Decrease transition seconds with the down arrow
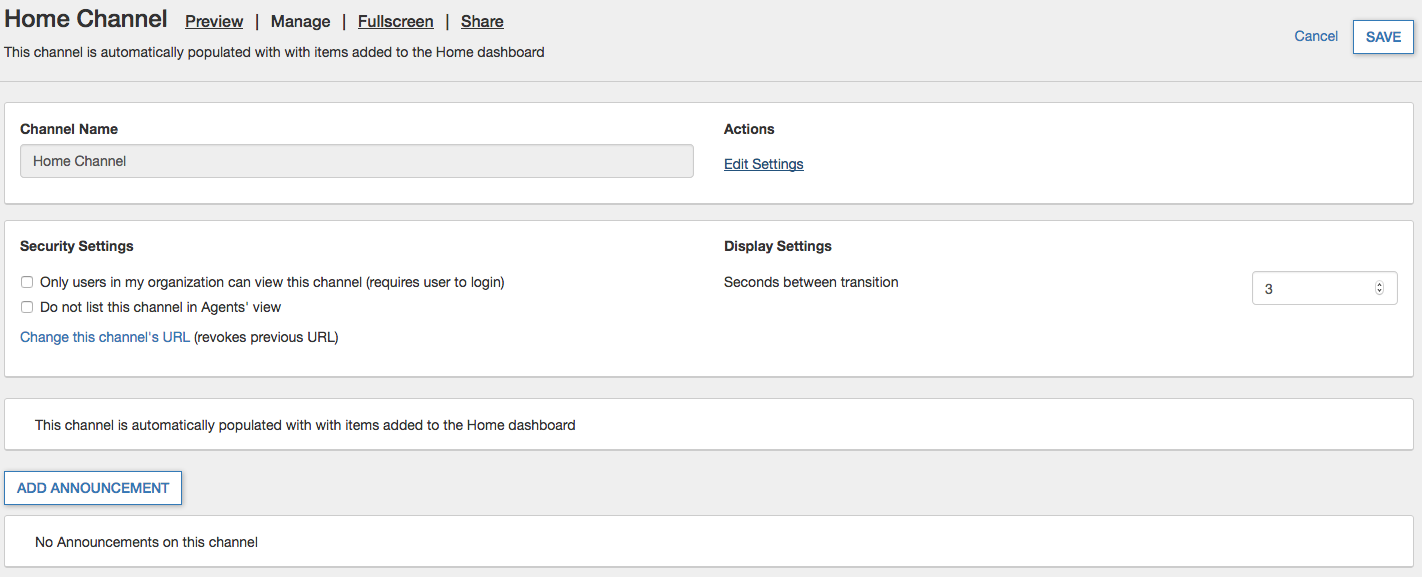Viewport: 1422px width, 577px height. click(x=1380, y=293)
